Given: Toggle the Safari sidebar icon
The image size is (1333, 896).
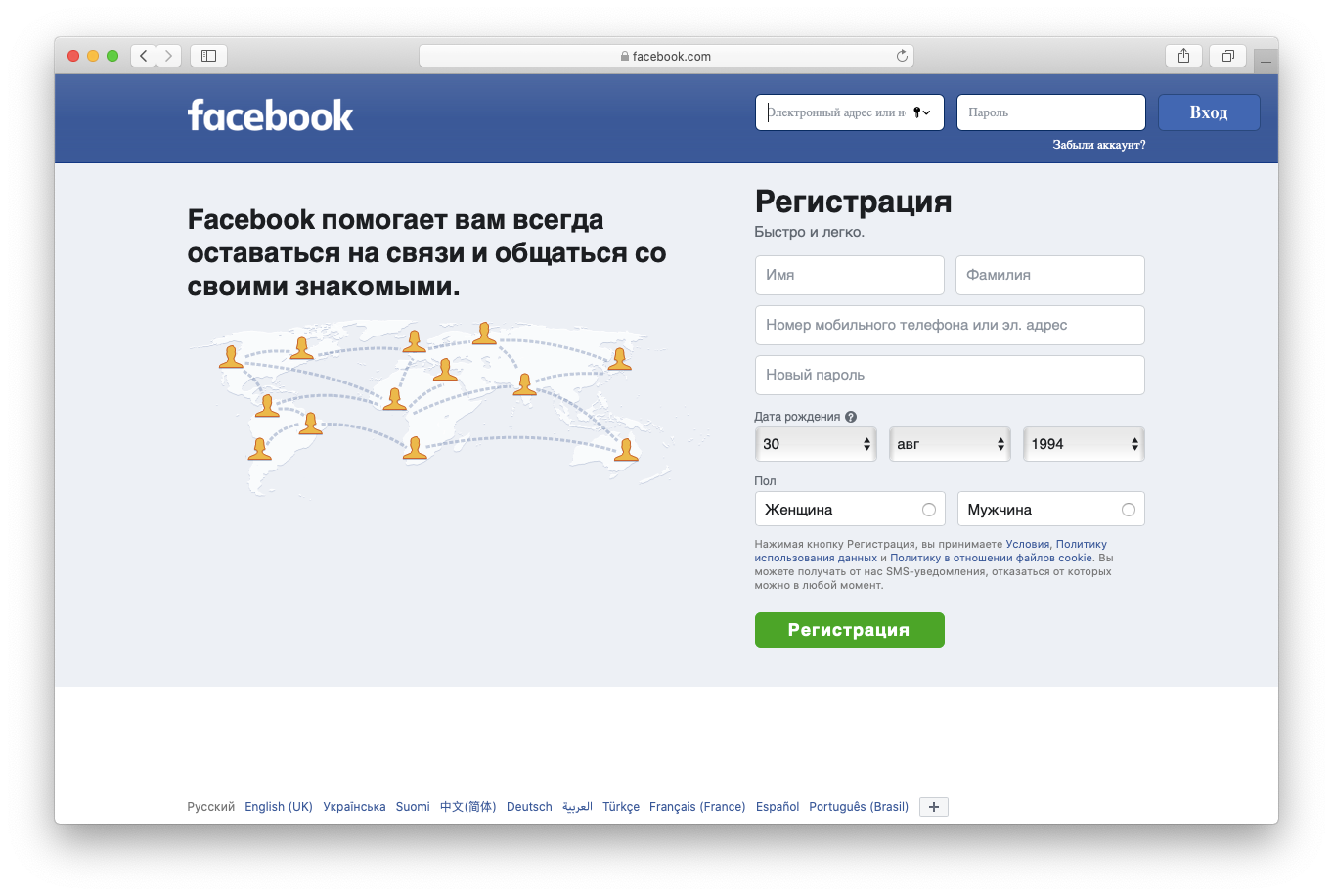Looking at the screenshot, I should coord(208,56).
